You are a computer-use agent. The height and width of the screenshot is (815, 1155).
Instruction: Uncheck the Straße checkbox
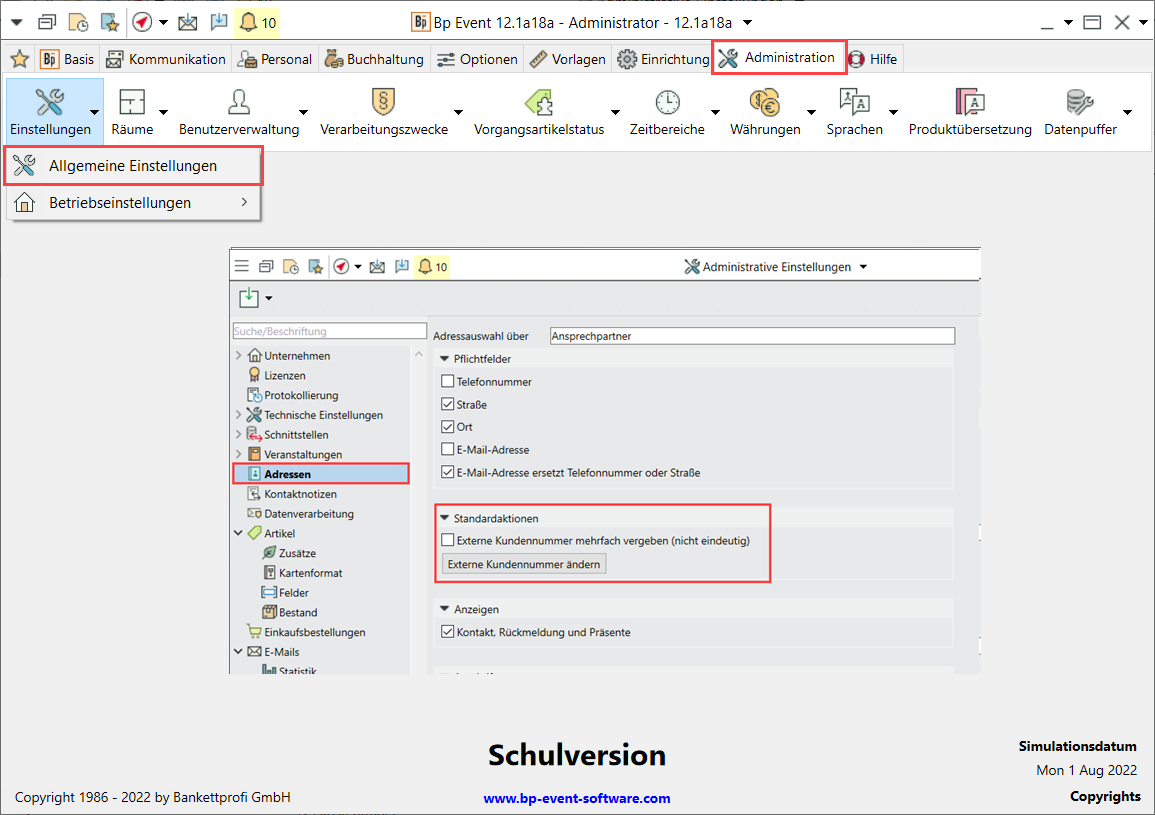[x=448, y=405]
